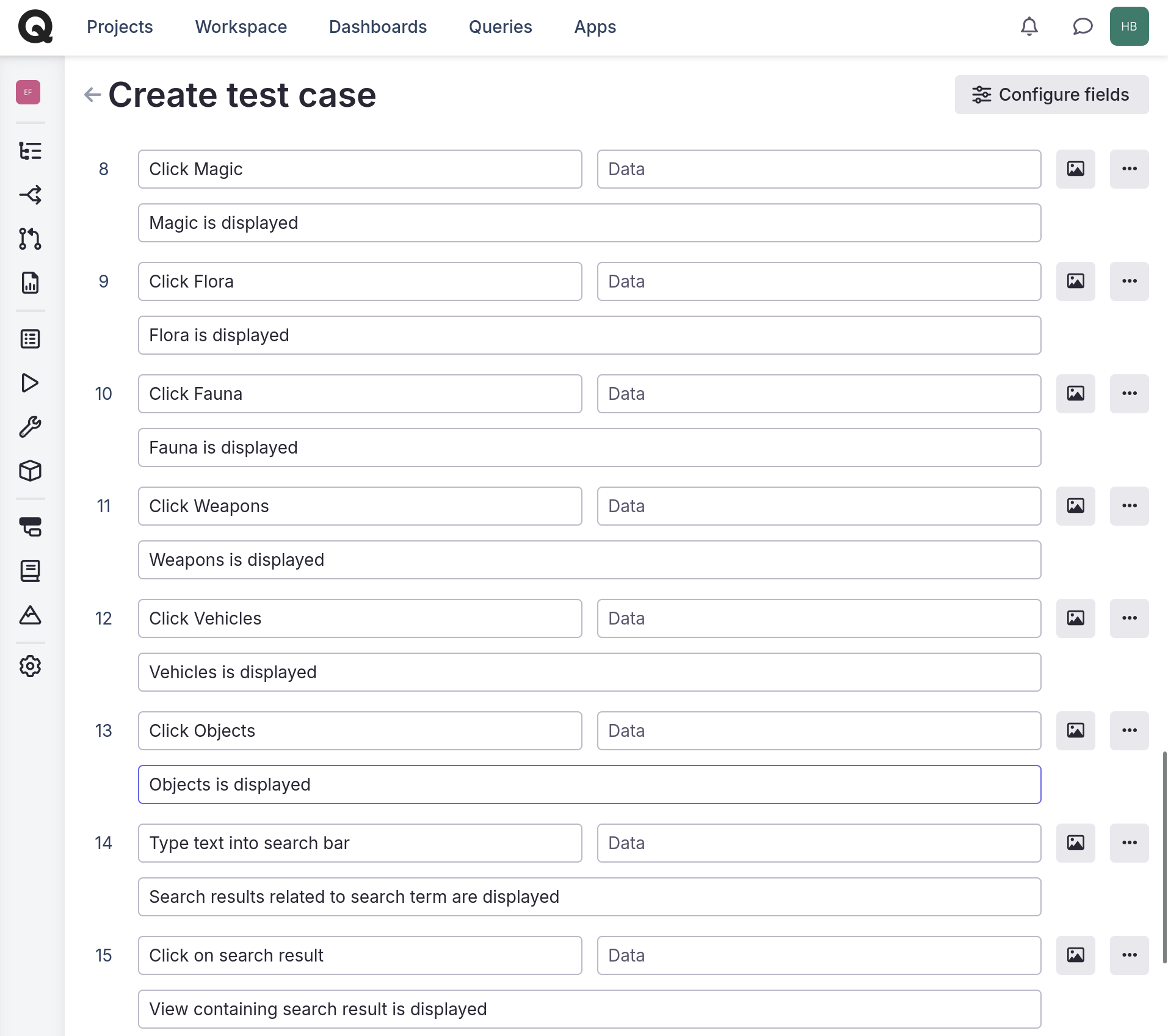
Task: Open notifications bell in the top bar
Action: point(1029,26)
